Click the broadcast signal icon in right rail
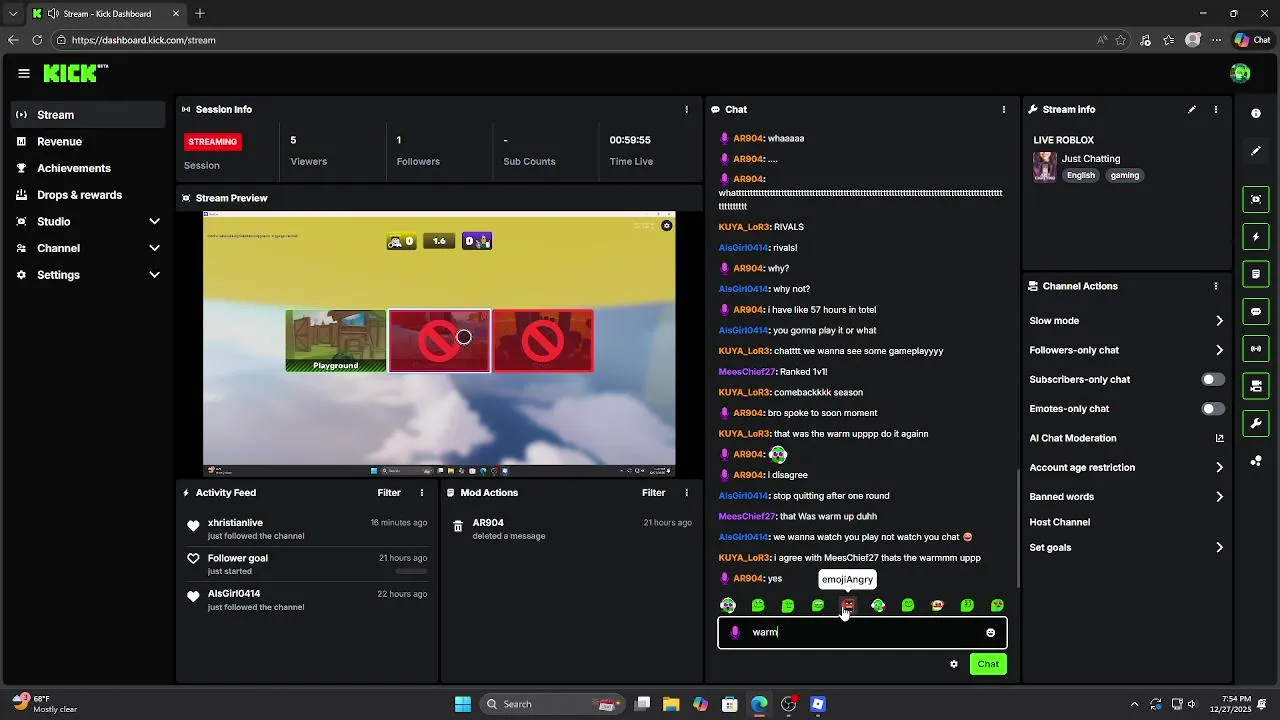 pyautogui.click(x=1256, y=349)
